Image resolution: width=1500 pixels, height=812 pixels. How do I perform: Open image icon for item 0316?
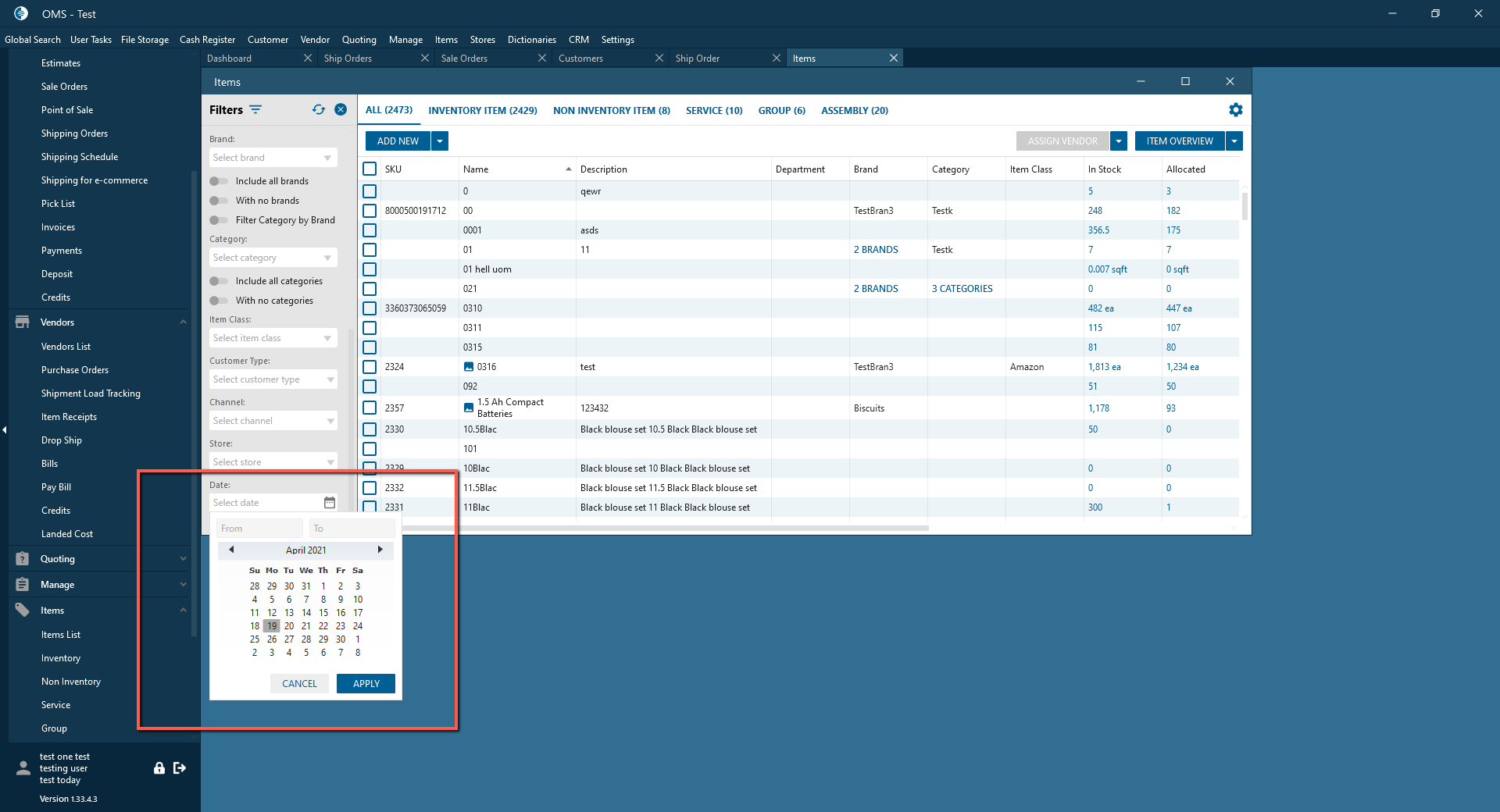(x=469, y=367)
